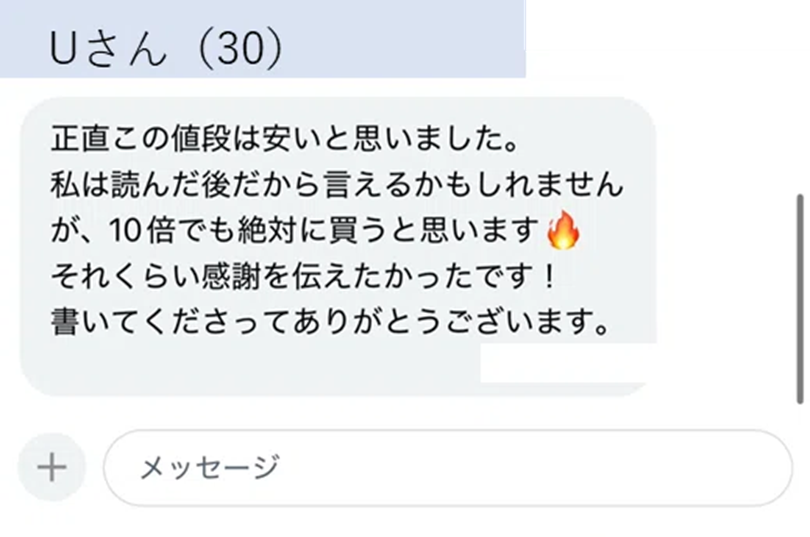Select the Uさん（30） header label
Viewport: 810px width, 537px height.
pos(166,49)
